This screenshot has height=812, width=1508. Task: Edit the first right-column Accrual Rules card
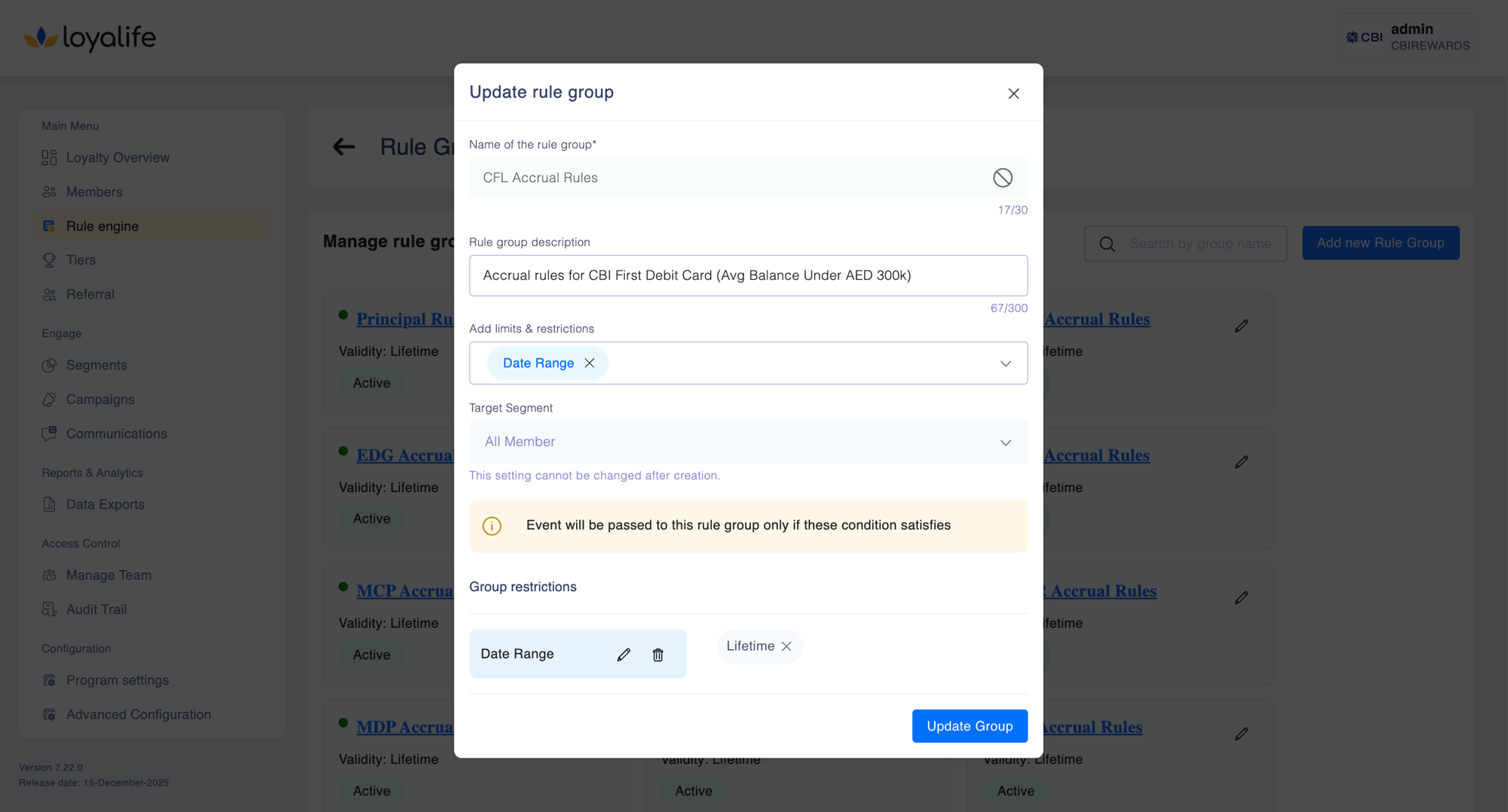pyautogui.click(x=1241, y=326)
